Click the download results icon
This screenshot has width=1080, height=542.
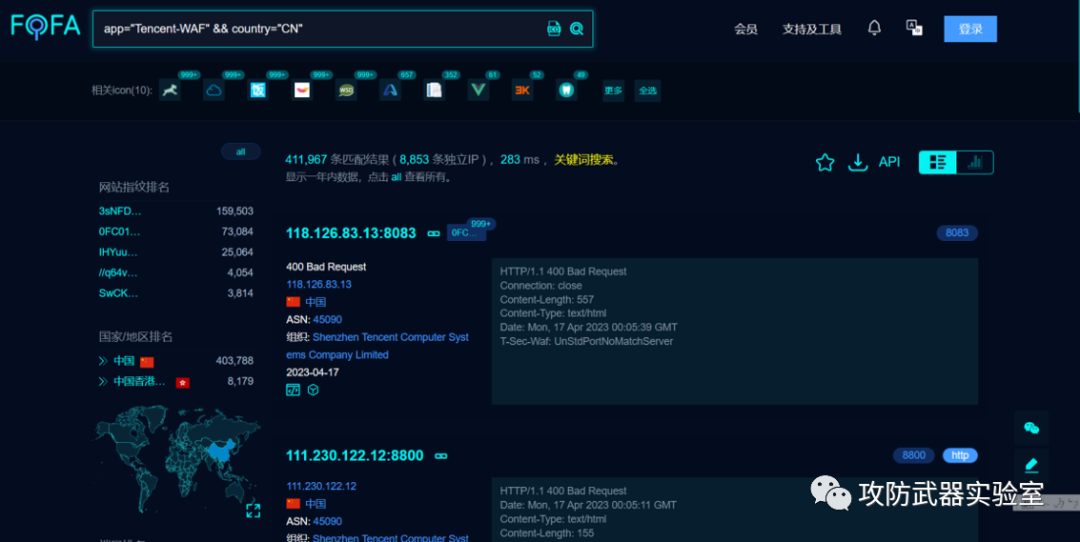(858, 163)
